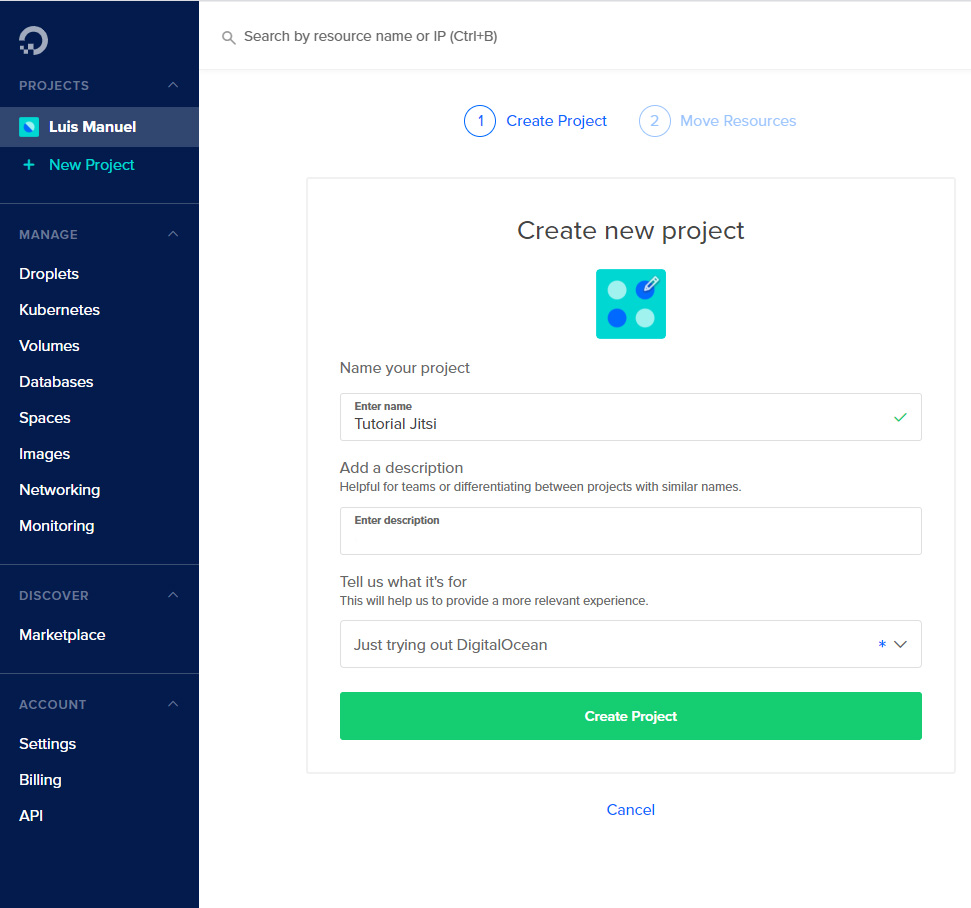Image resolution: width=971 pixels, height=908 pixels.
Task: Click the step 2 circle
Action: point(655,121)
